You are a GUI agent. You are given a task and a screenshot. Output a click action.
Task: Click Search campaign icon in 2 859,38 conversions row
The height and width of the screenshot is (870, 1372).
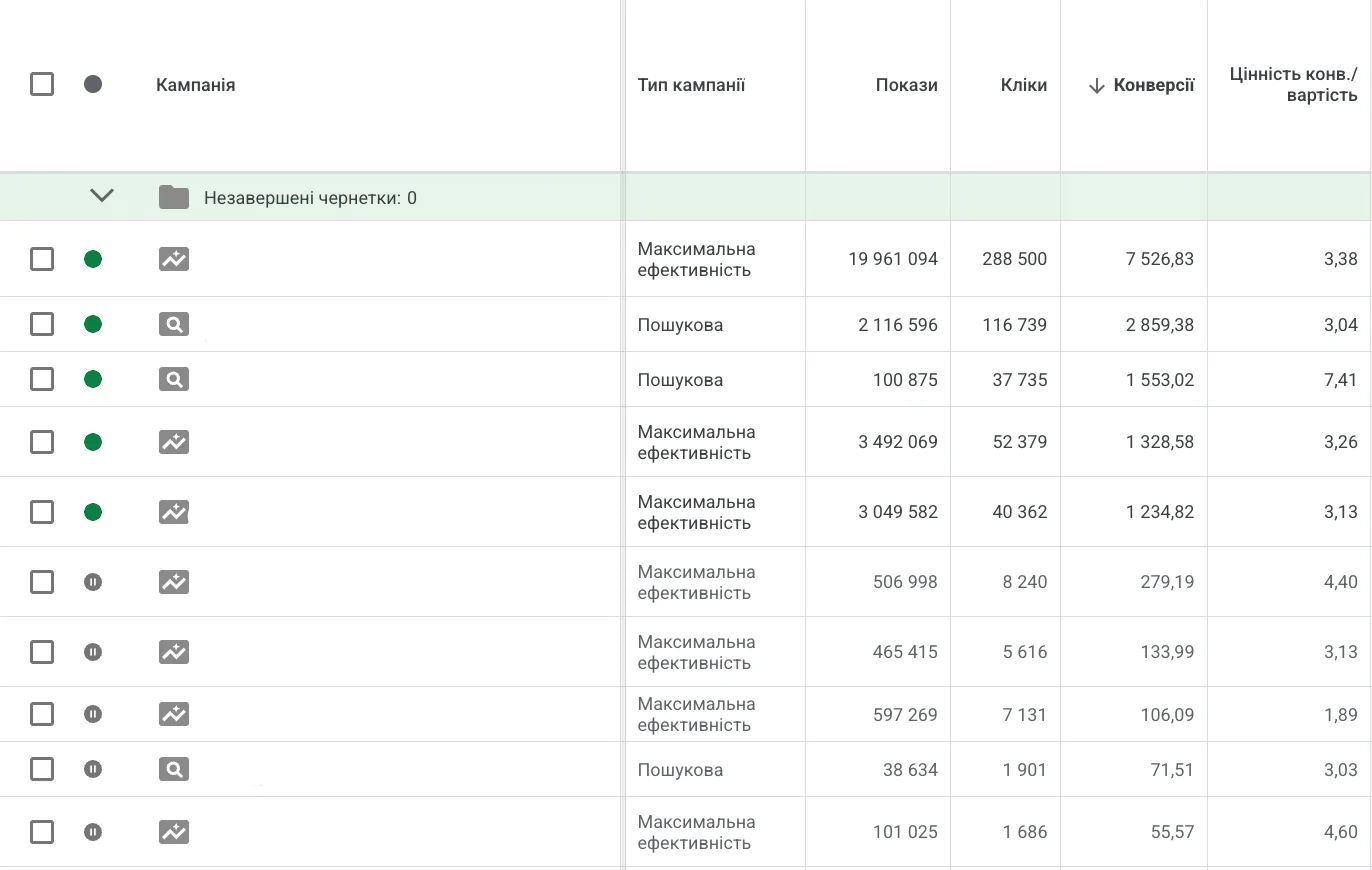[174, 324]
